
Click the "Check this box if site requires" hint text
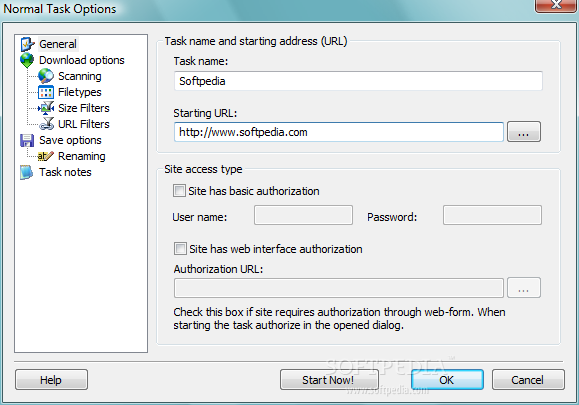point(339,319)
